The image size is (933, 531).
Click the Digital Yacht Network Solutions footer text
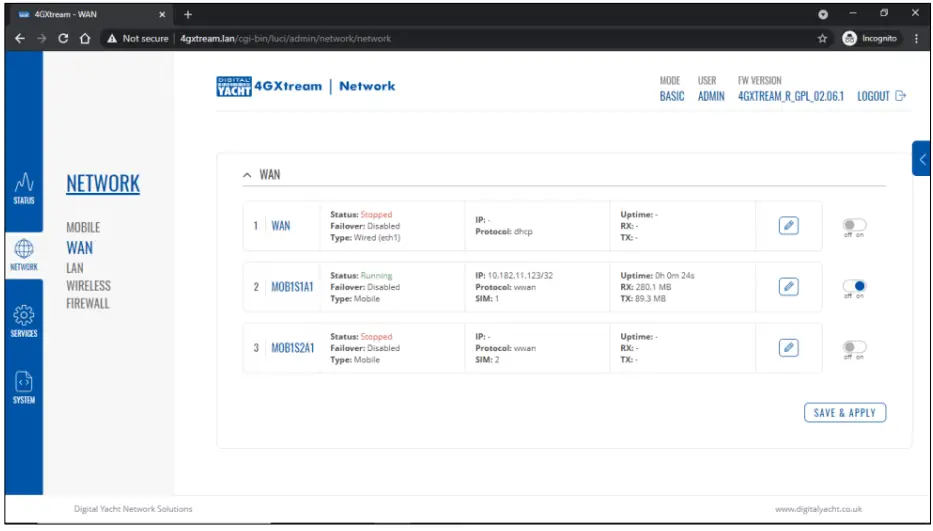[133, 509]
